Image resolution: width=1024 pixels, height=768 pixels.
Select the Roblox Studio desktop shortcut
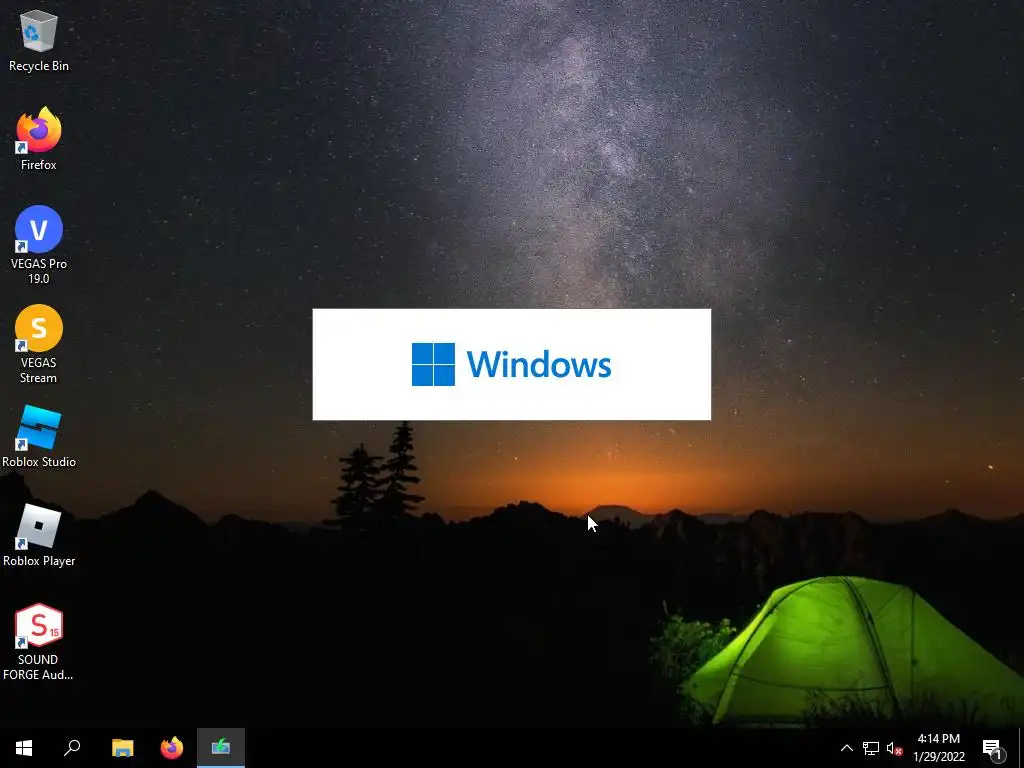39,436
